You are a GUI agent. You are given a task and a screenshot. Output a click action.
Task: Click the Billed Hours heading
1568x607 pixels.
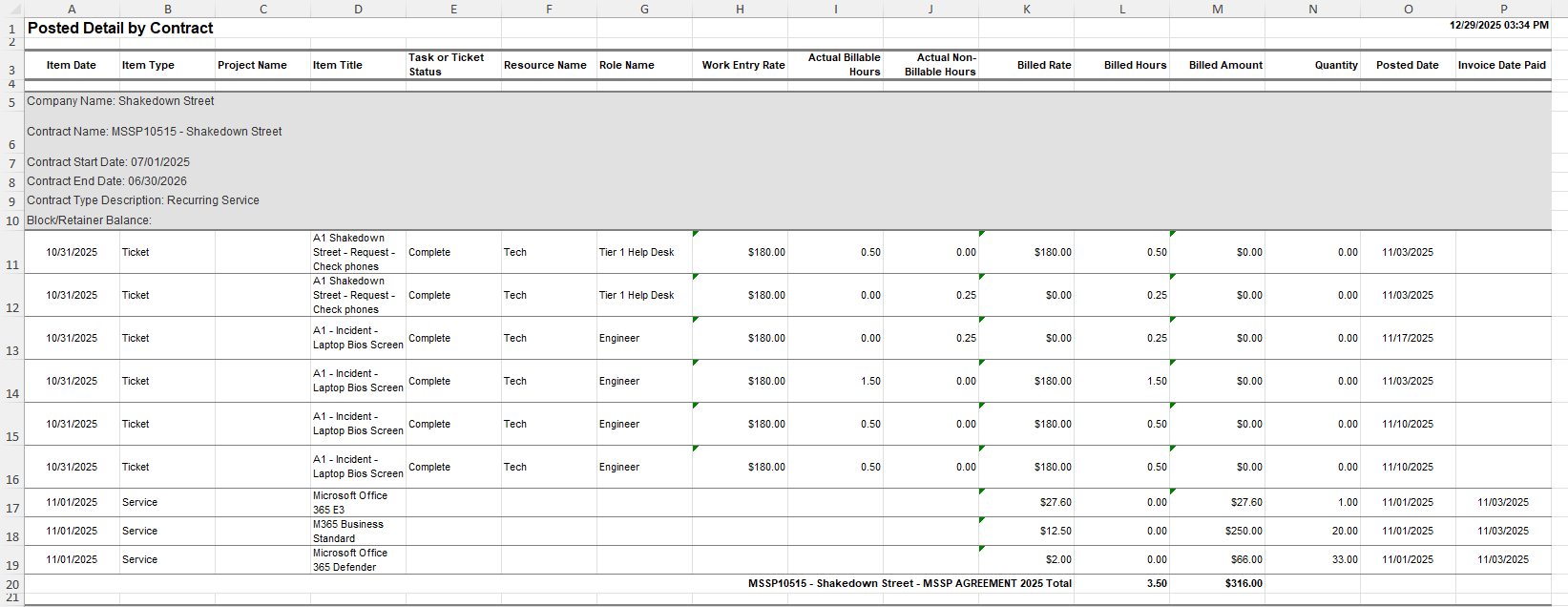(1136, 65)
